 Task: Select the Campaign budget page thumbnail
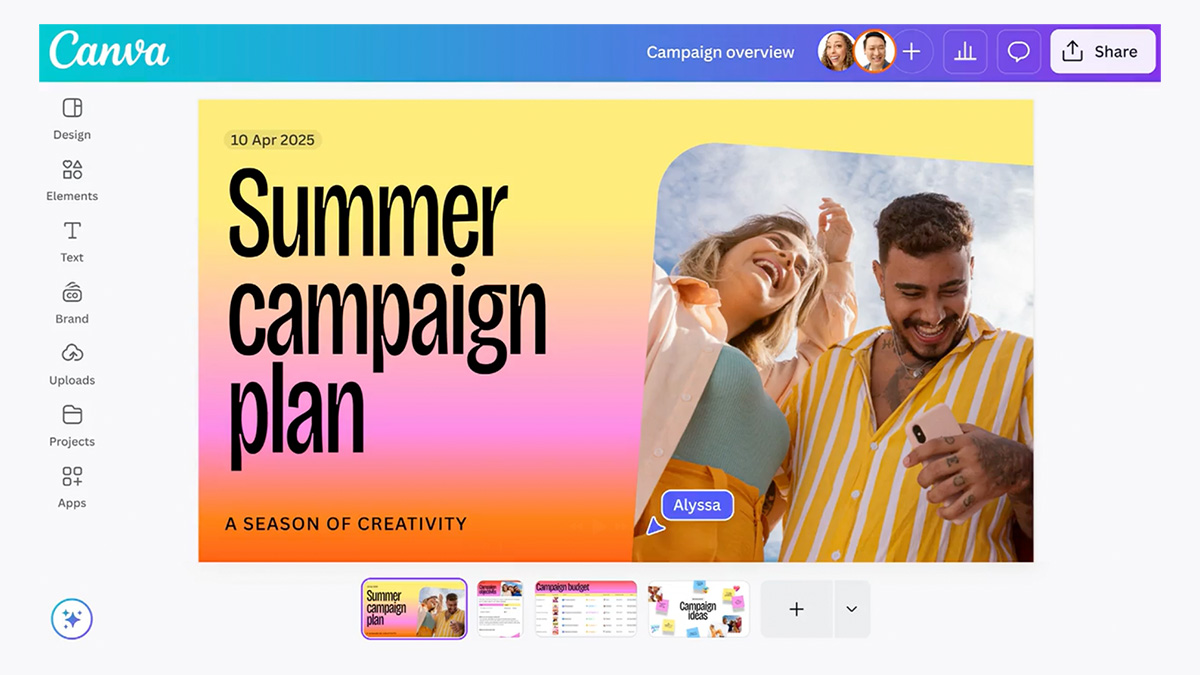586,609
